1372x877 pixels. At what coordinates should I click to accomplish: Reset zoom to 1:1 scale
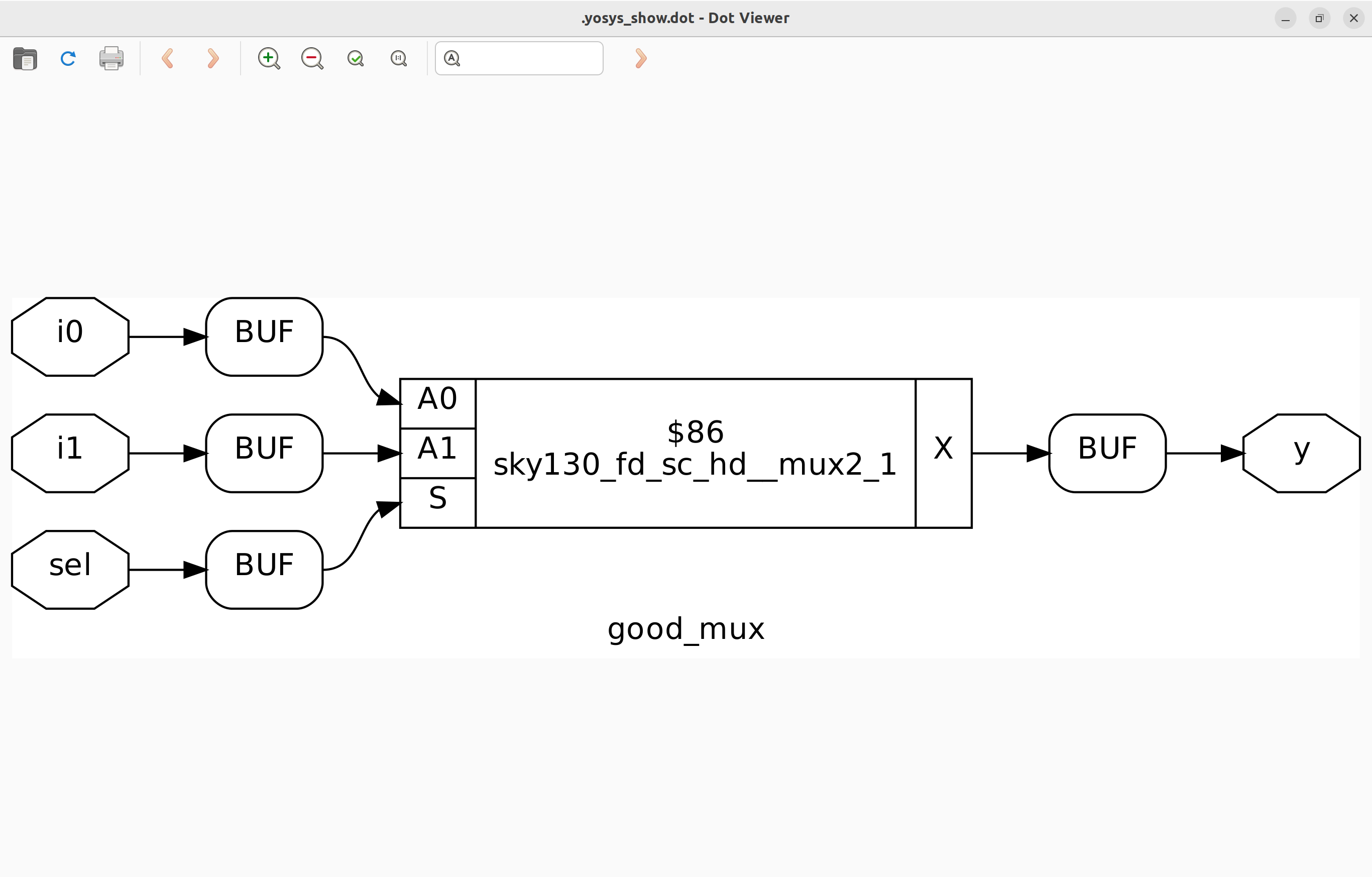pos(398,58)
